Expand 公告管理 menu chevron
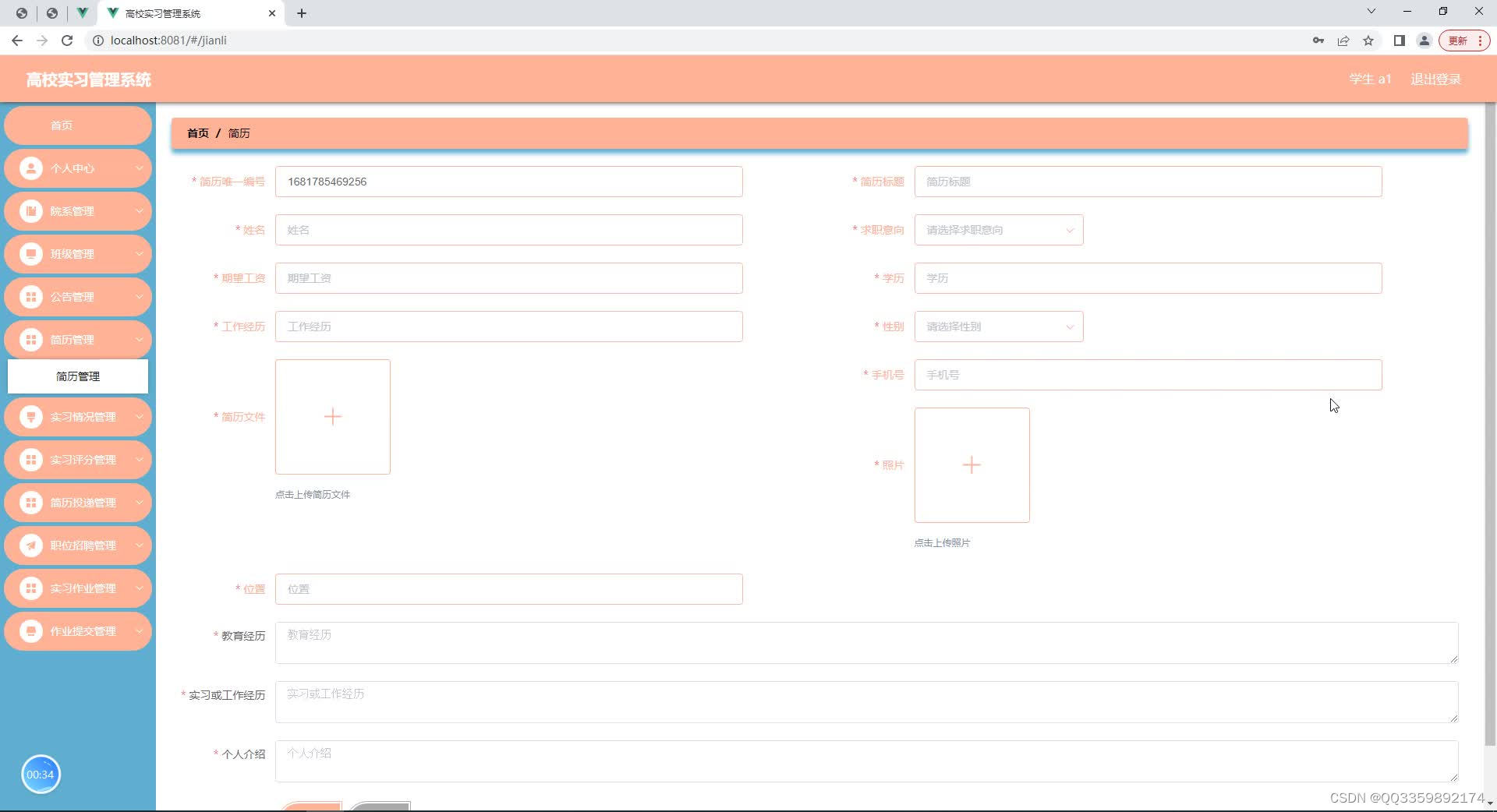This screenshot has width=1497, height=812. click(140, 297)
